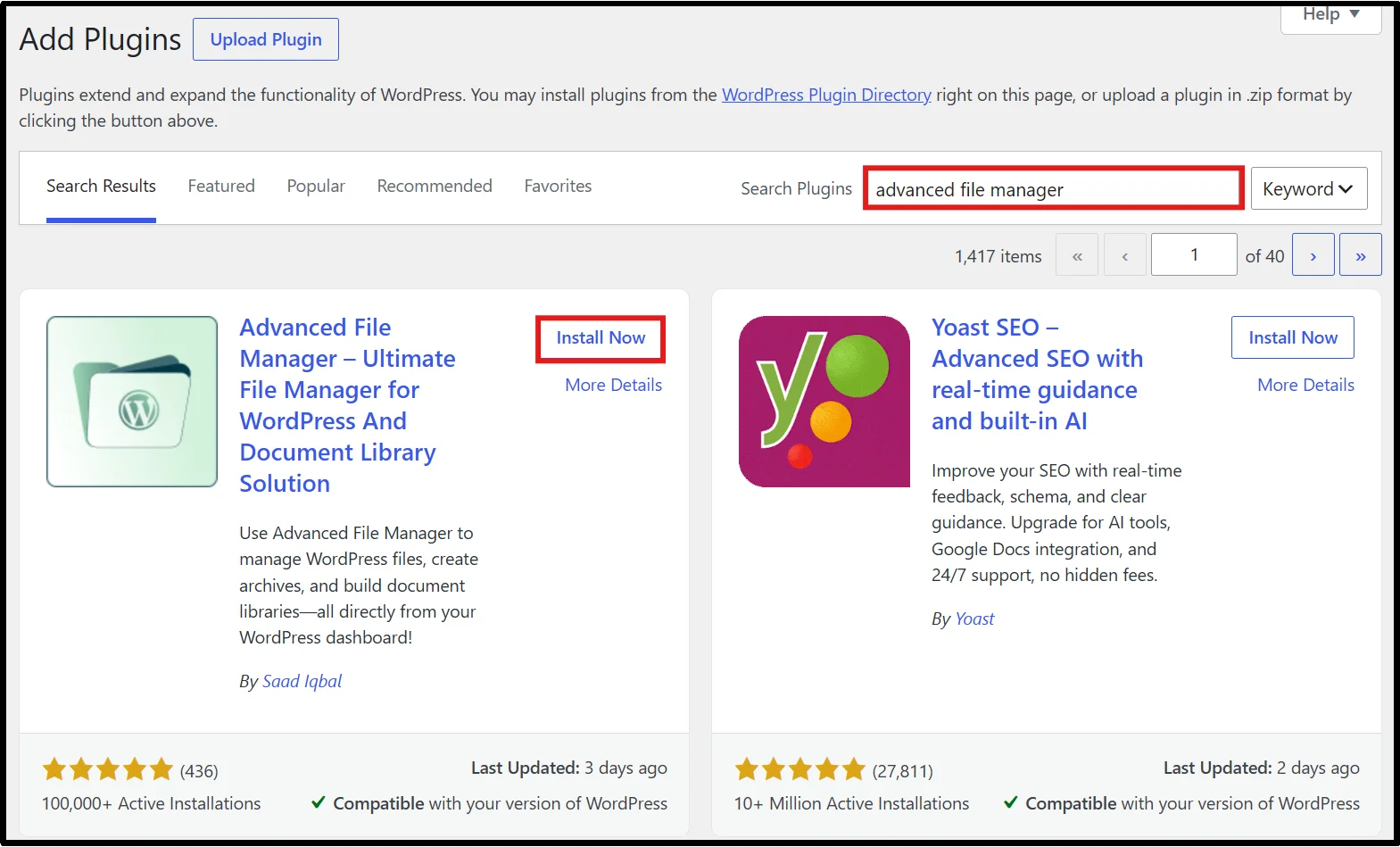Click '100,000+ Active Installations' text

click(152, 803)
